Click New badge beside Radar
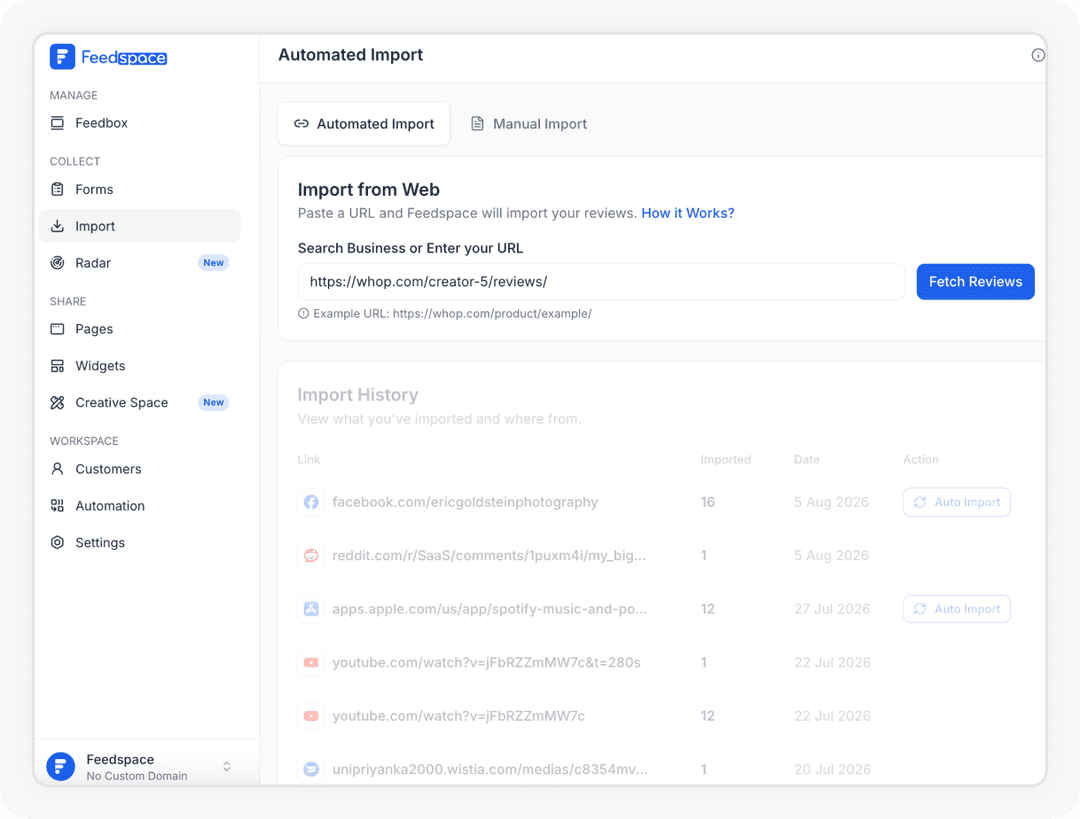Screen dimensions: 1080x819 click(214, 263)
